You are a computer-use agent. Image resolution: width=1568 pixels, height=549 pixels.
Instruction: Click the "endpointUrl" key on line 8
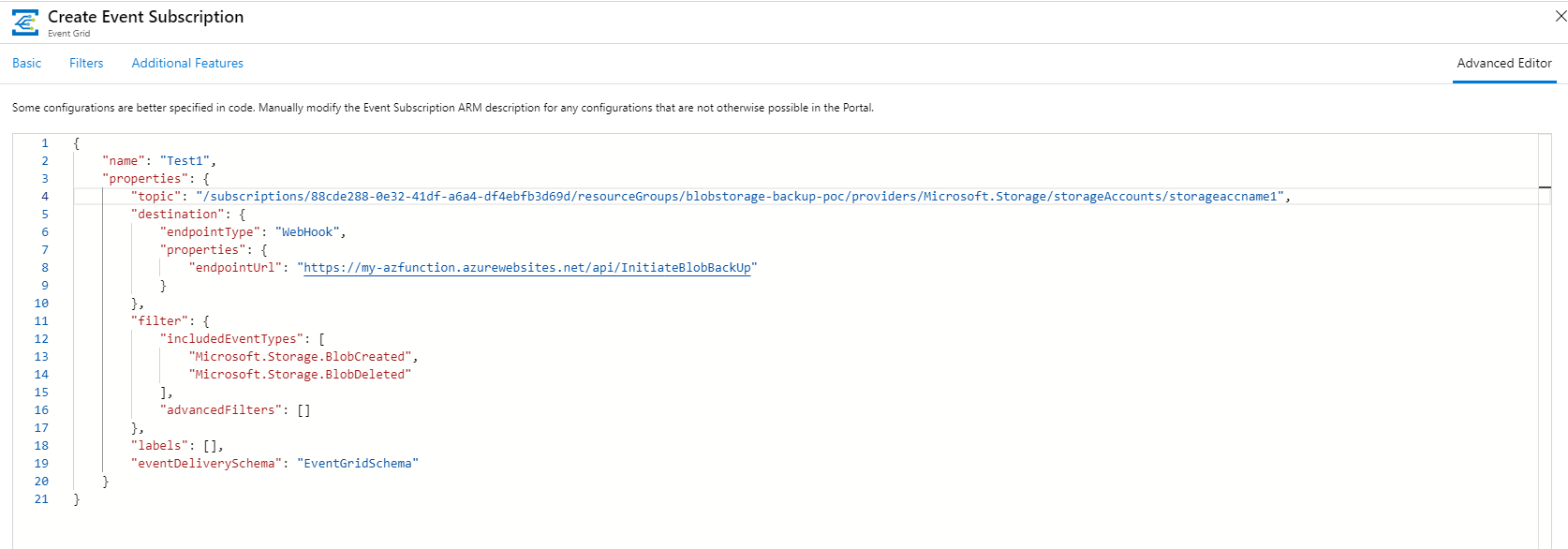tap(235, 268)
